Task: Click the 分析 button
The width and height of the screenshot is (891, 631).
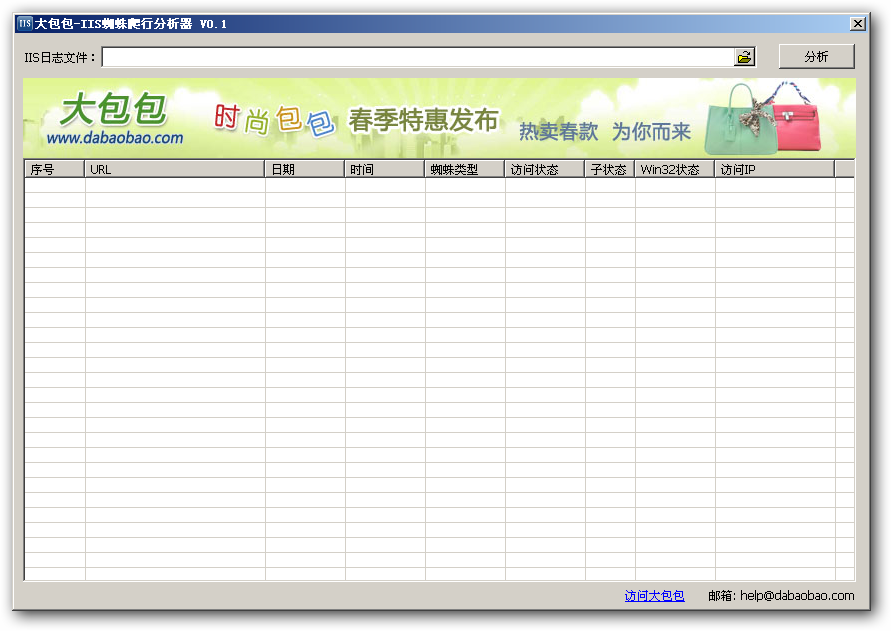Action: click(816, 56)
